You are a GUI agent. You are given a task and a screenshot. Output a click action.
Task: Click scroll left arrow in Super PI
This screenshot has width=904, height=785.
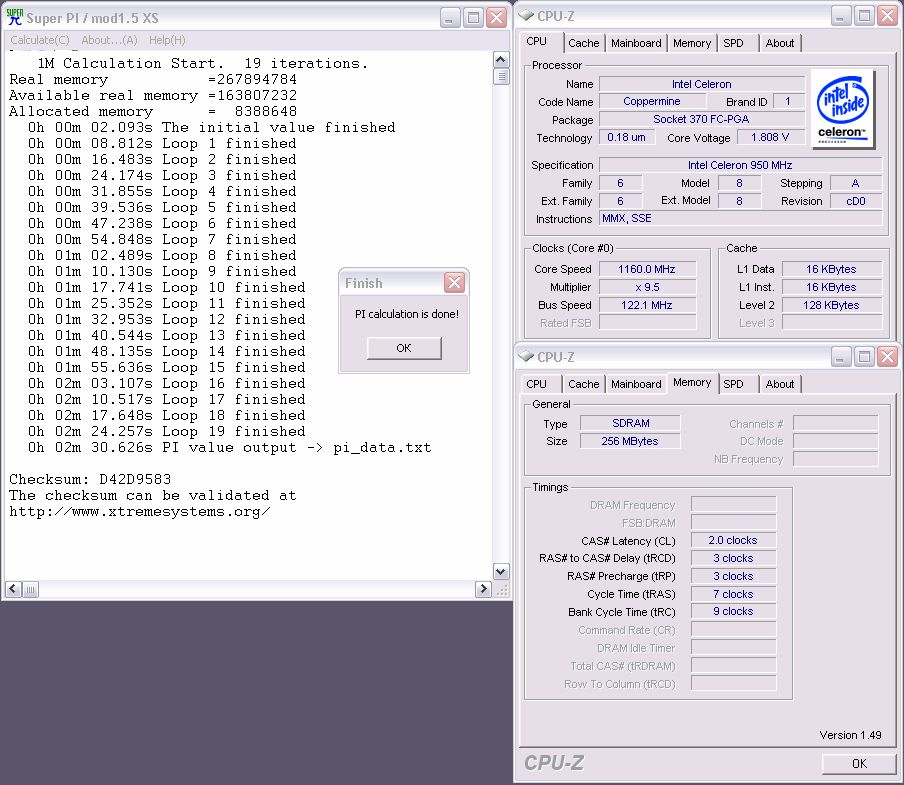(13, 589)
